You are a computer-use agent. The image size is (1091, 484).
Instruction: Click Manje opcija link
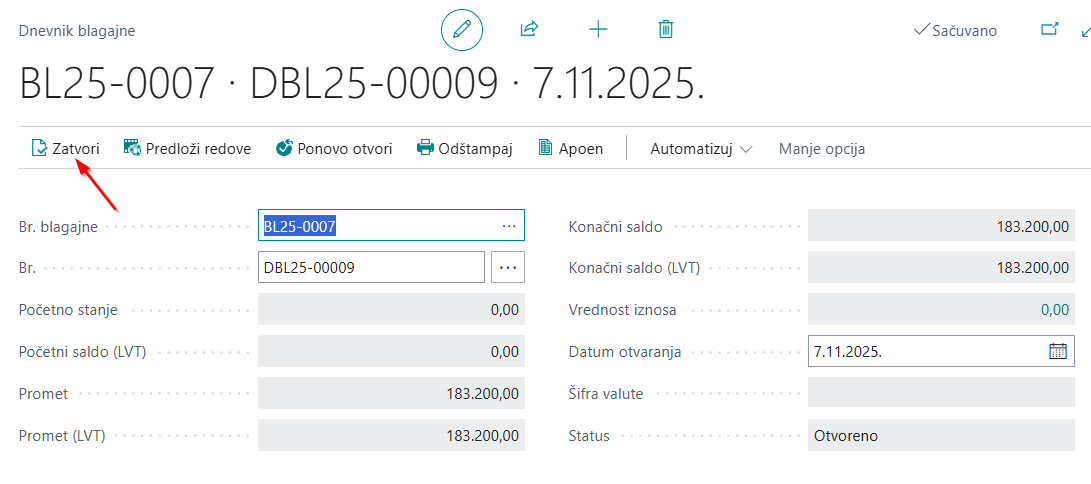click(x=822, y=149)
